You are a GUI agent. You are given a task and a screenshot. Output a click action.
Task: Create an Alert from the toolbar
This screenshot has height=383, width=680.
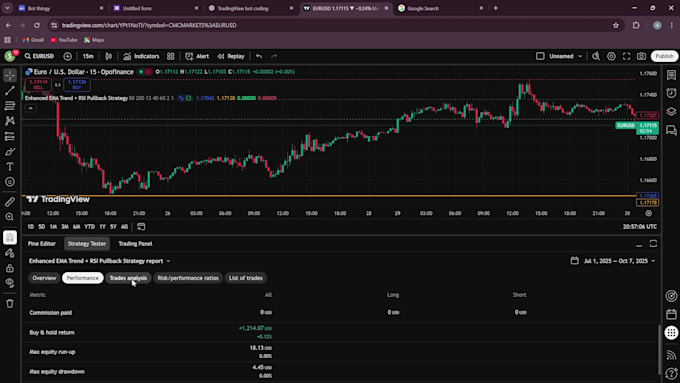197,56
